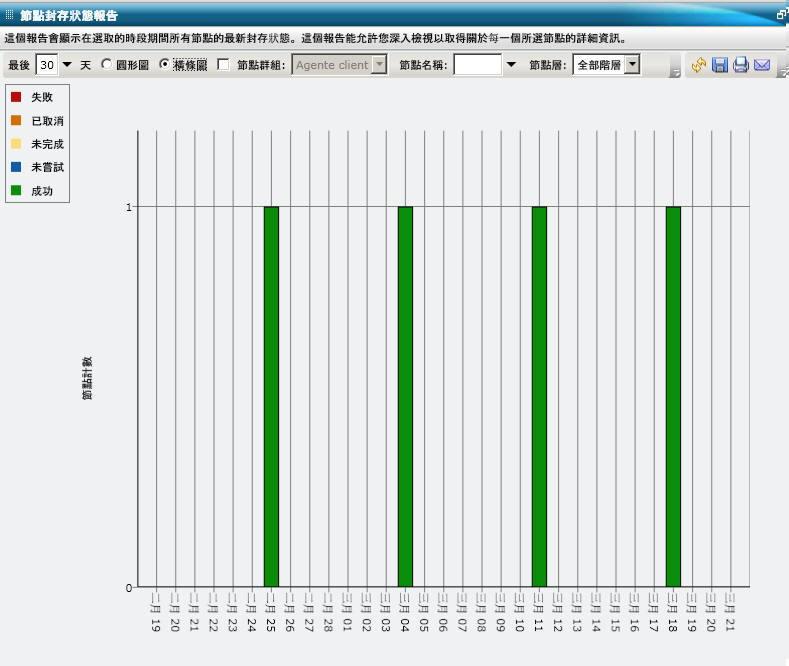Viewport: 789px width, 666px height.
Task: Click the days input field showing 30
Action: (47, 65)
